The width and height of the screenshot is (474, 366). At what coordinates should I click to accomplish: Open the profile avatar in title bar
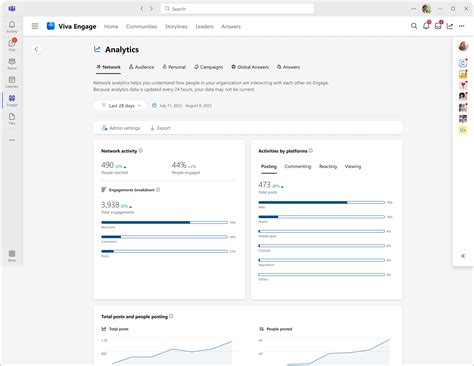(x=426, y=9)
